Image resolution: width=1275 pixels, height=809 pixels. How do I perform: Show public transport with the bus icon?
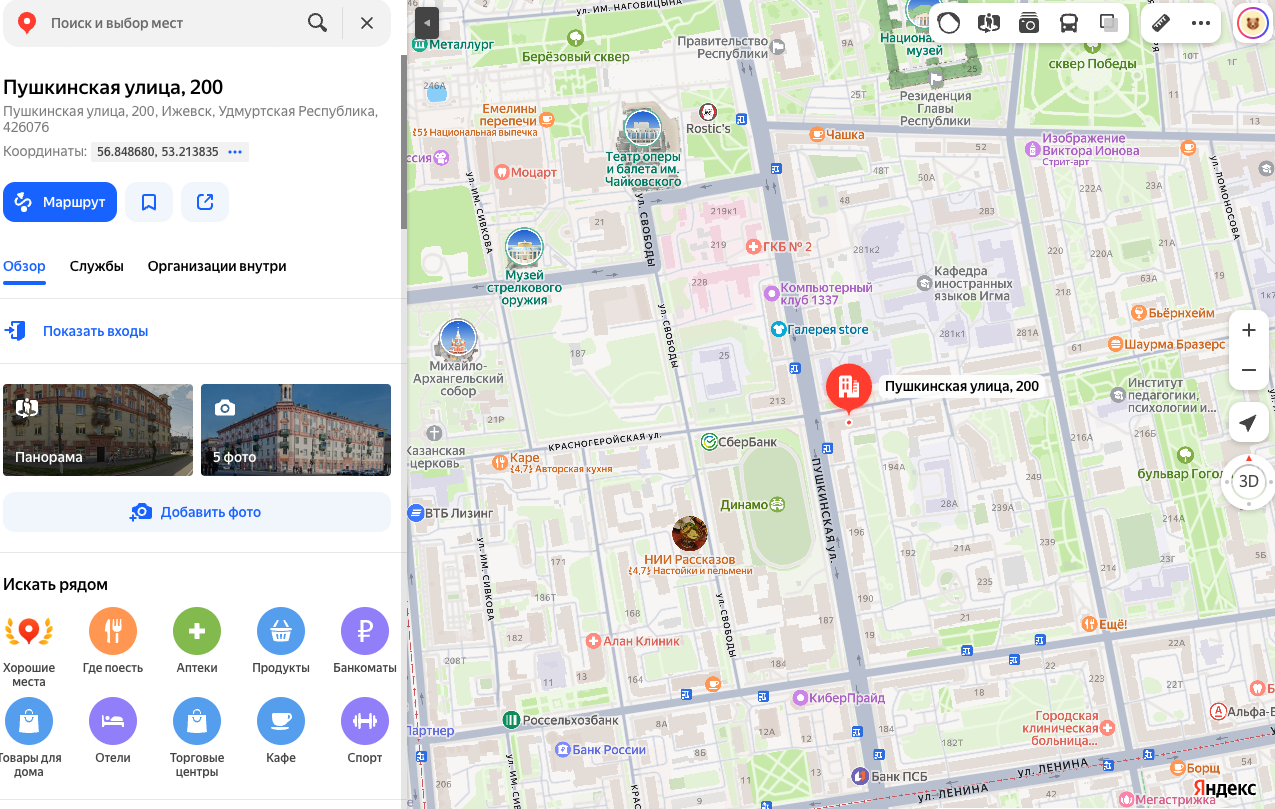tap(1069, 23)
